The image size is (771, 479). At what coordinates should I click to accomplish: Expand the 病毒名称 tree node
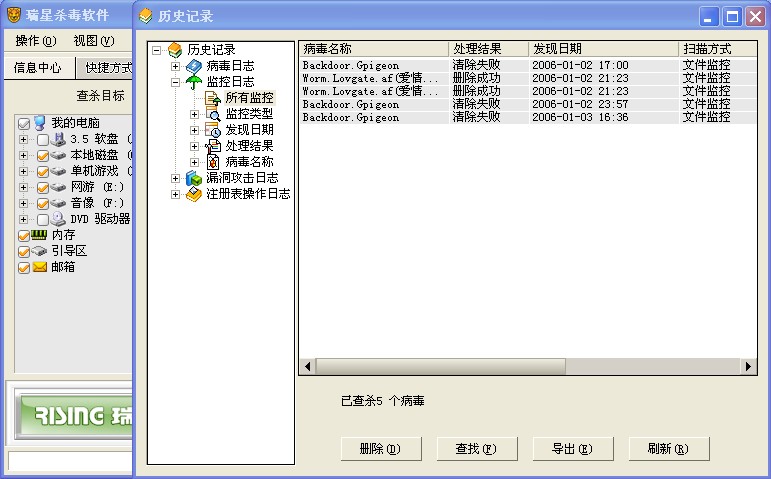(194, 162)
